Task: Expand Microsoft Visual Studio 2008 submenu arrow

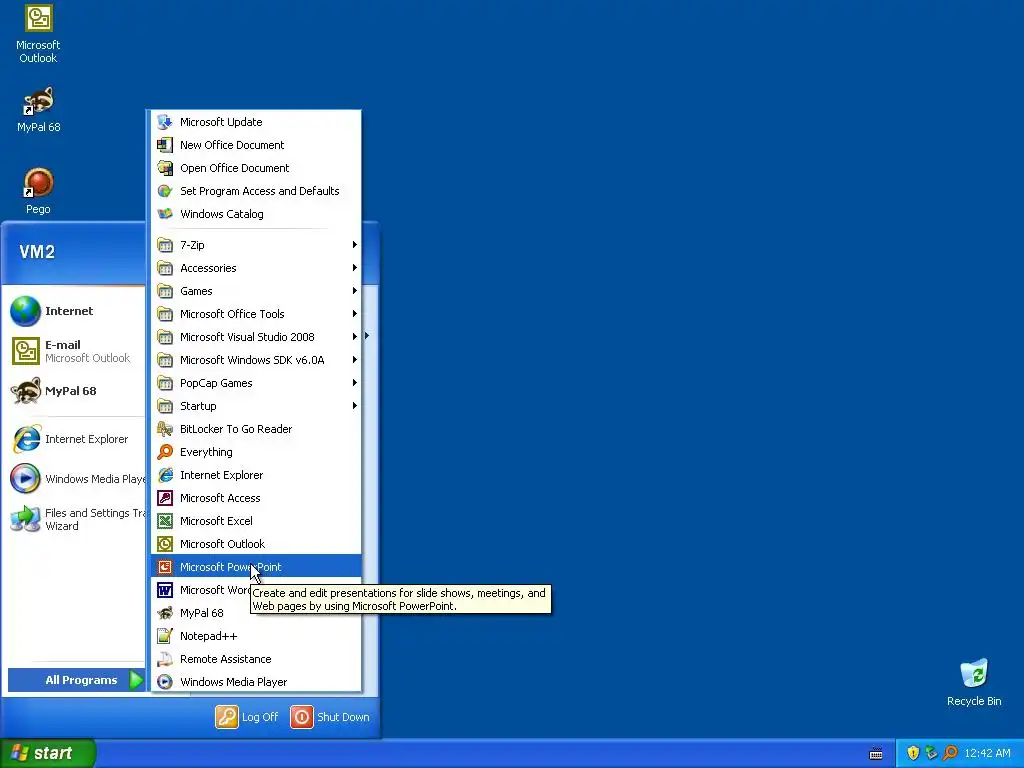Action: [x=355, y=336]
